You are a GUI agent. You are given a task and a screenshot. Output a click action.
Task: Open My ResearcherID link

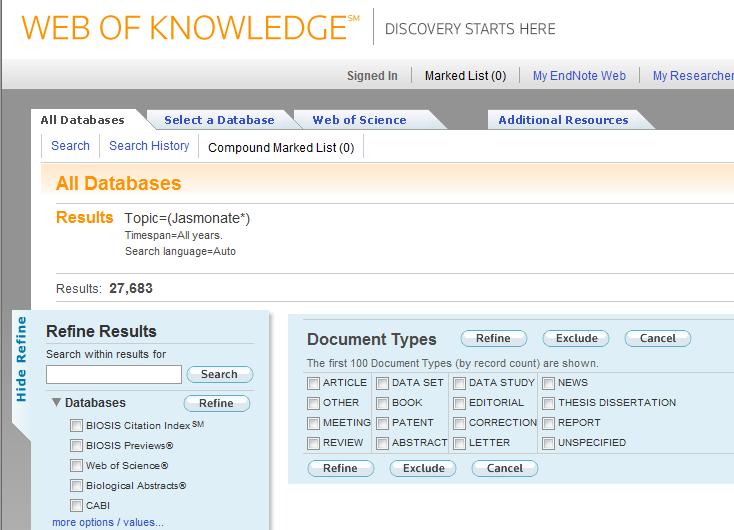693,76
